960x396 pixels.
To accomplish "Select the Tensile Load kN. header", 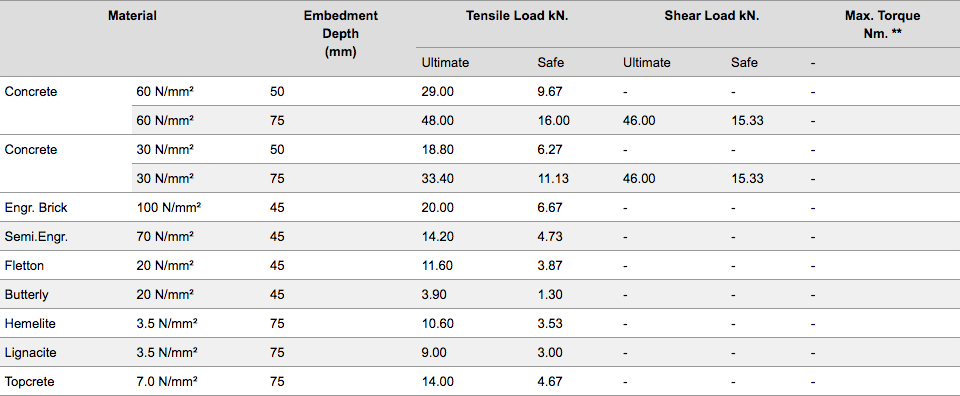I will (517, 16).
